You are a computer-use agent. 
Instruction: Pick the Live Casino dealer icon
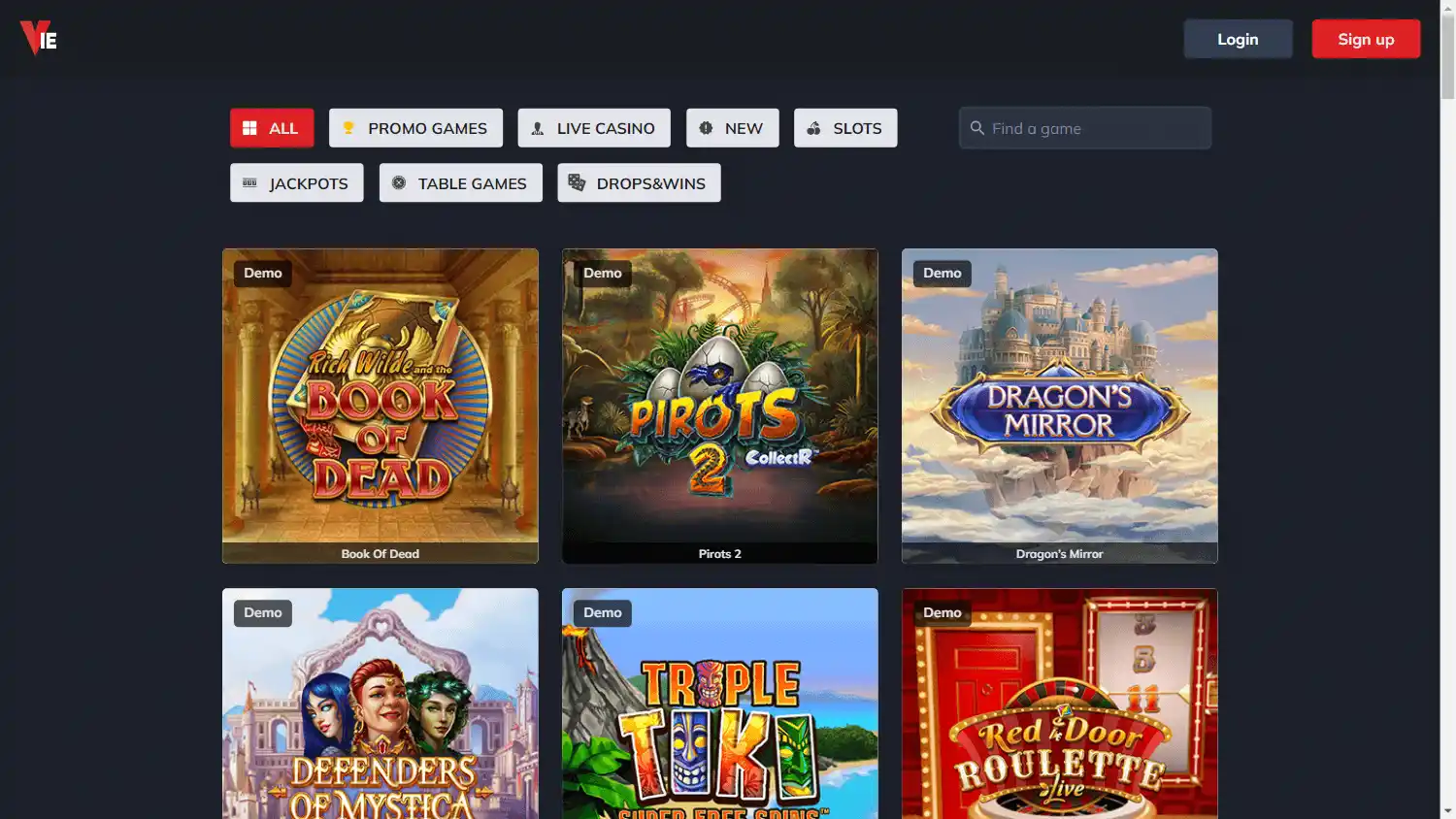point(538,128)
